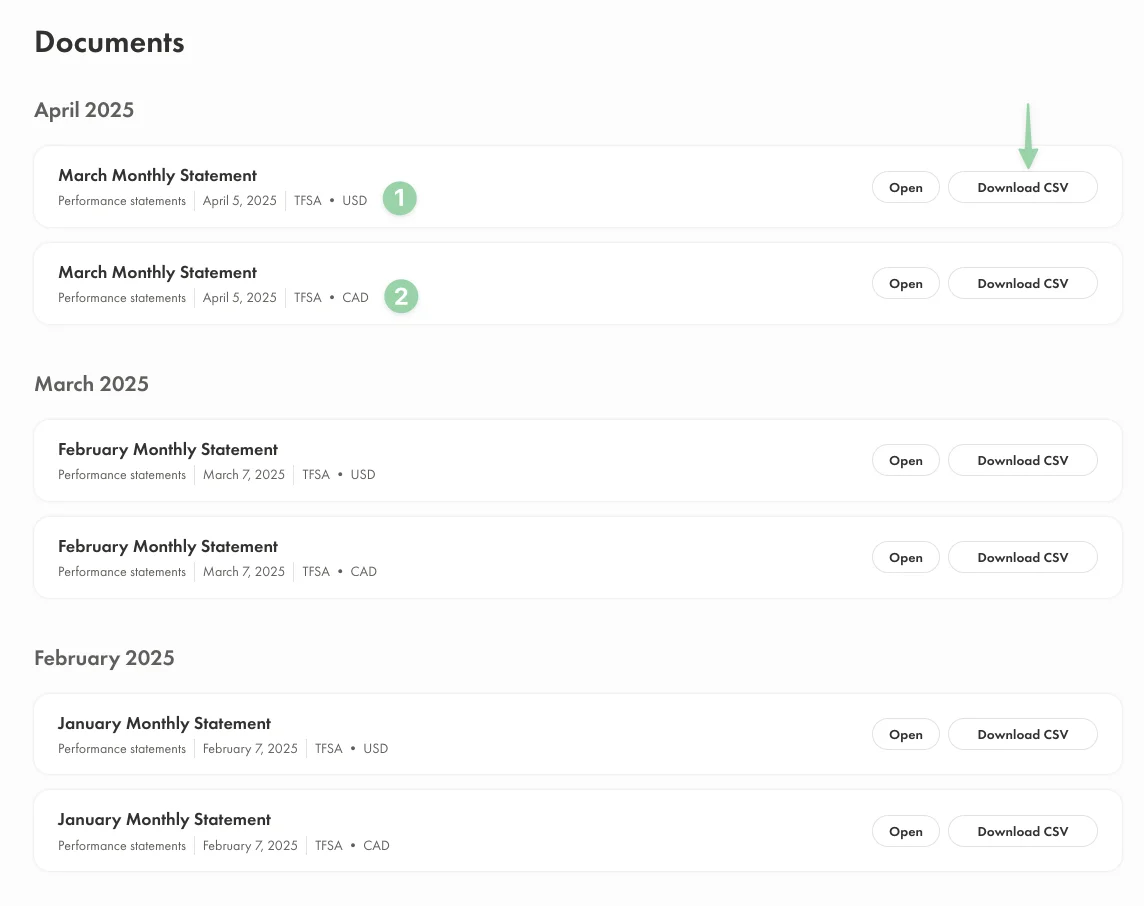Click 'TFSA • USD' tag on March statement
Viewport: 1144px width, 906px height.
[x=331, y=201]
